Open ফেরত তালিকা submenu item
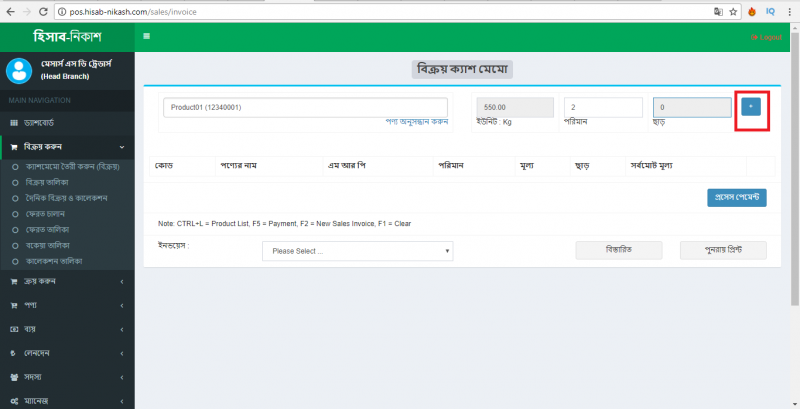This screenshot has width=800, height=409. pos(47,229)
